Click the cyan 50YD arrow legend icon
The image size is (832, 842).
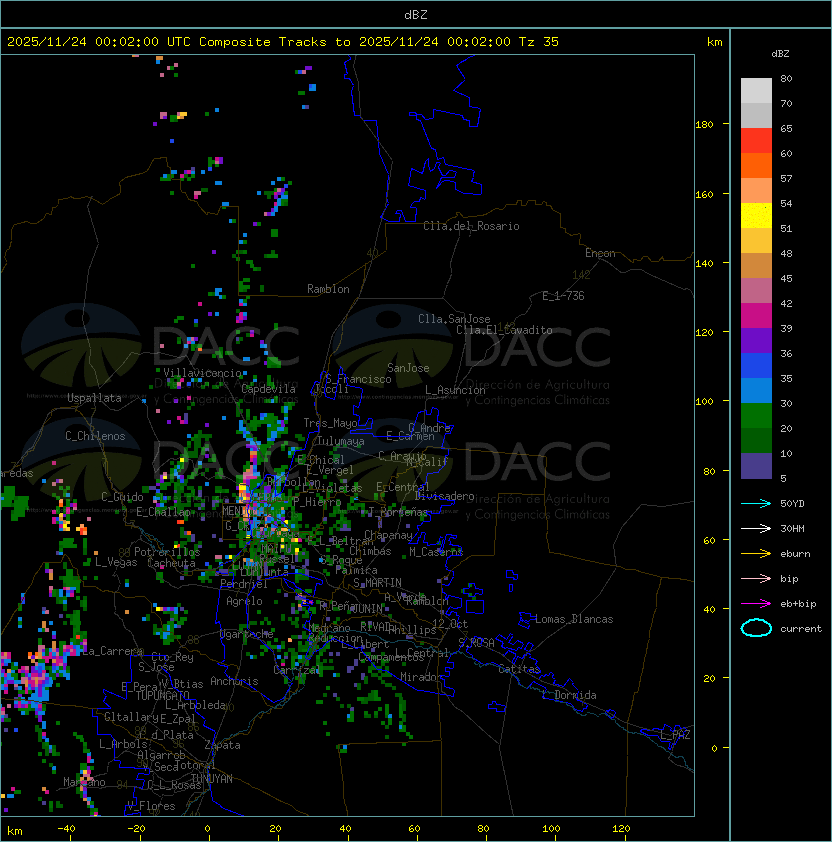(x=756, y=503)
